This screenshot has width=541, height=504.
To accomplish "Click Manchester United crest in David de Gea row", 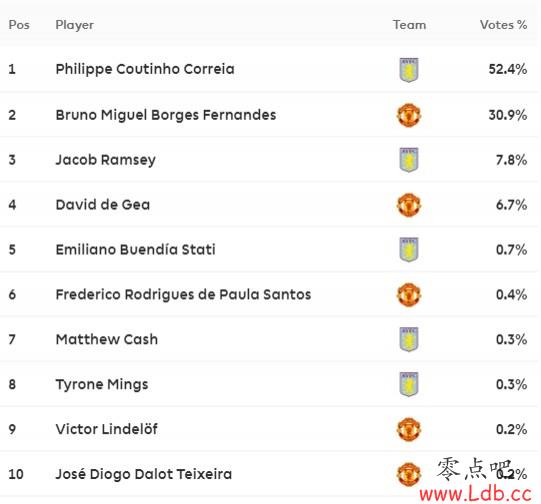I will 409,205.
